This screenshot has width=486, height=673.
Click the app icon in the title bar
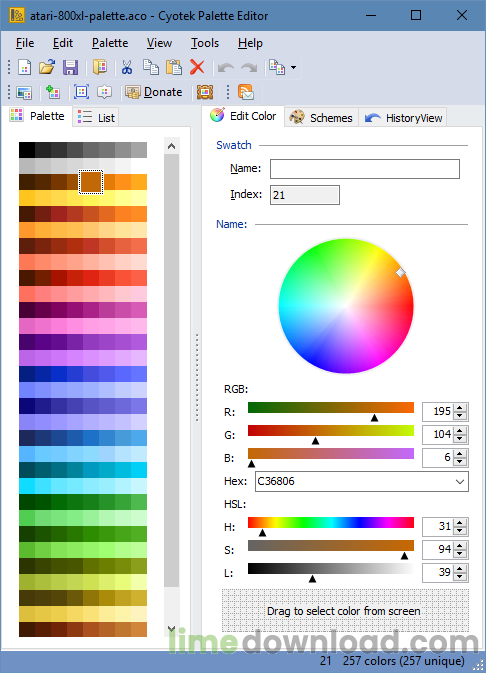pos(17,15)
